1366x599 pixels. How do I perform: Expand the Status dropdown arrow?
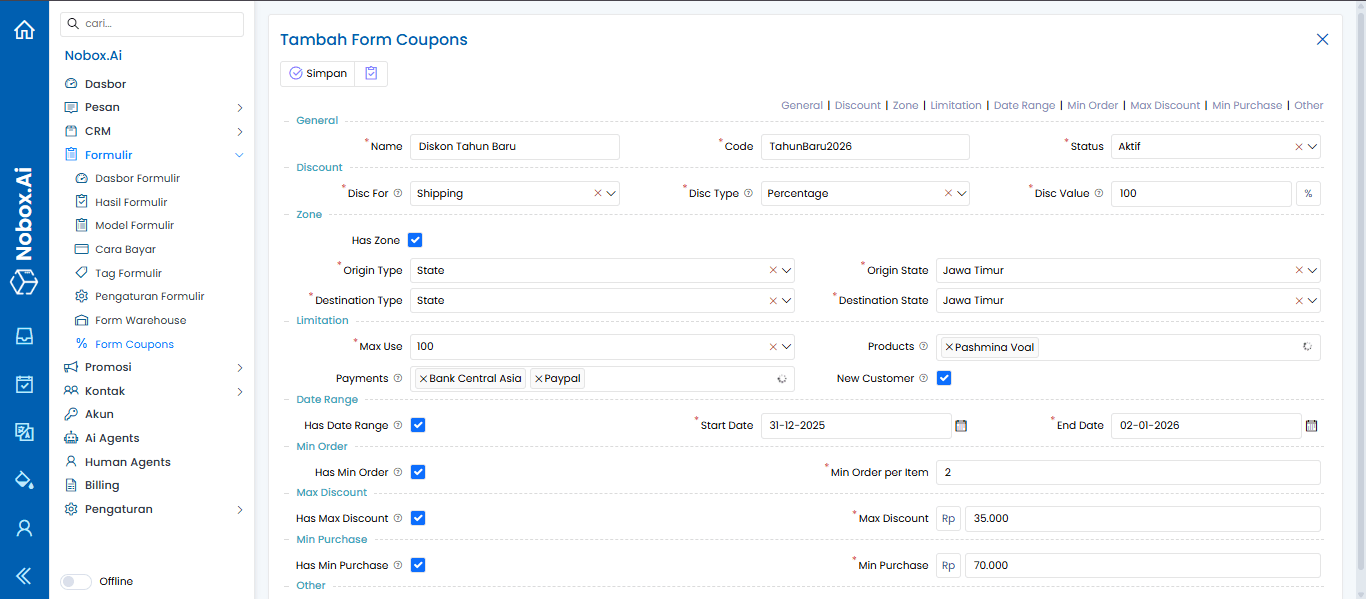pyautogui.click(x=1312, y=147)
